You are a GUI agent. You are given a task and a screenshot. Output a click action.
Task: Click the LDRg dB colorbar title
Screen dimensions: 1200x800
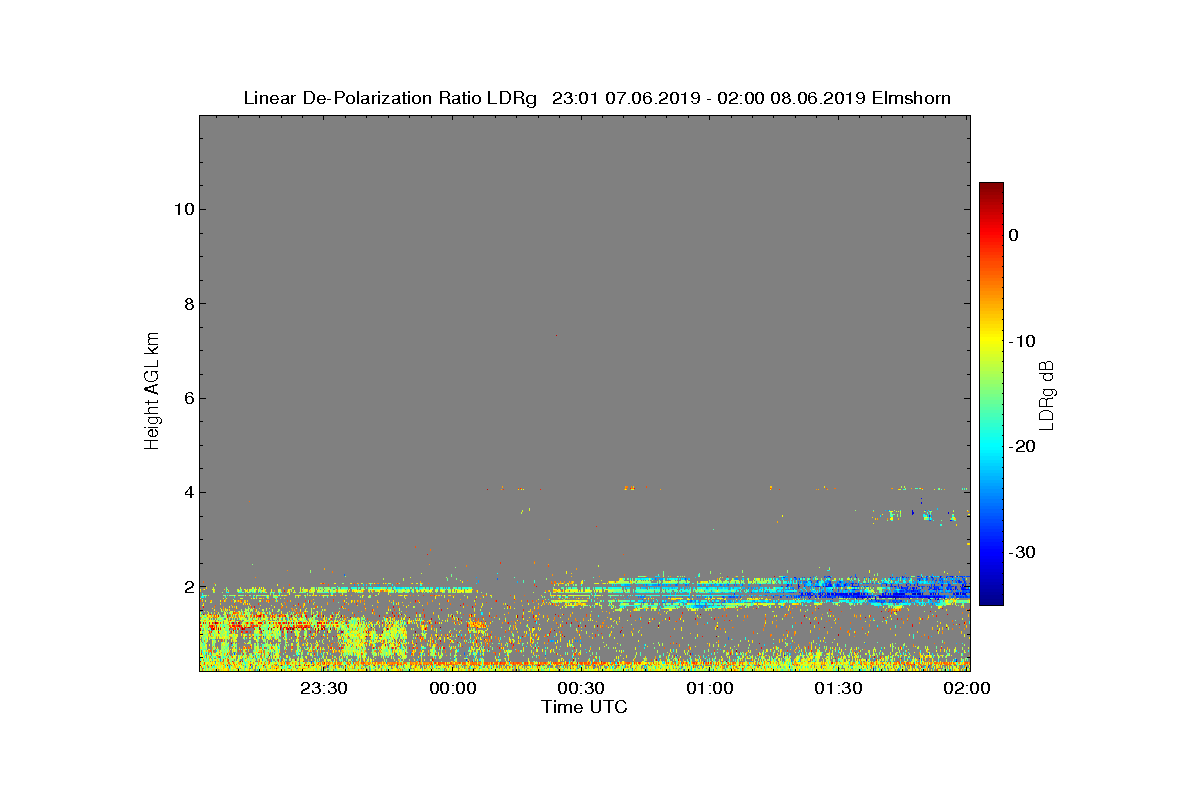pos(1048,394)
